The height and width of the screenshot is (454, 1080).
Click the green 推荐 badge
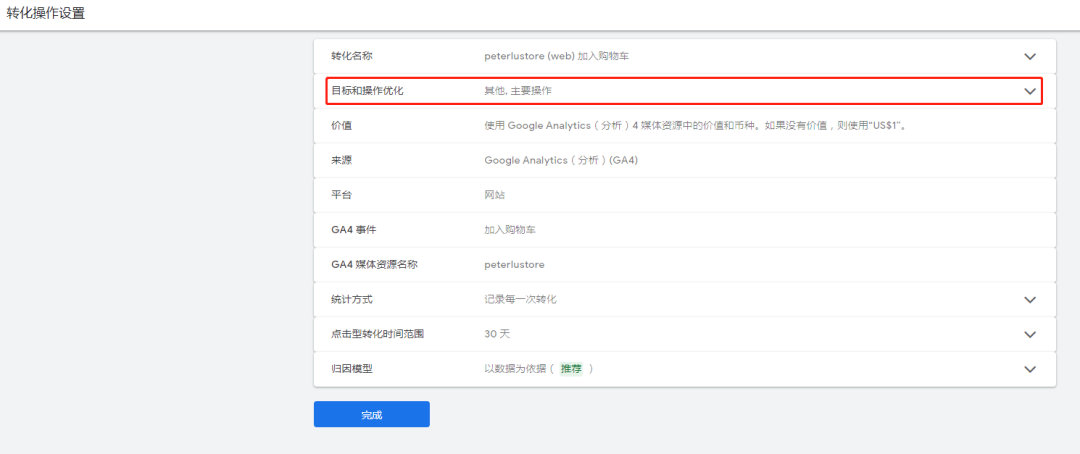[570, 369]
